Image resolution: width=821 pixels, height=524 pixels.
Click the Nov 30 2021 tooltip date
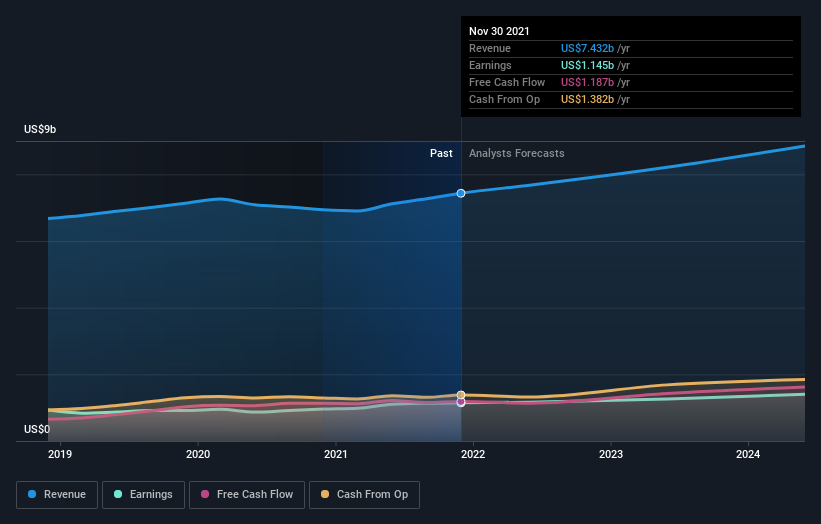click(499, 31)
